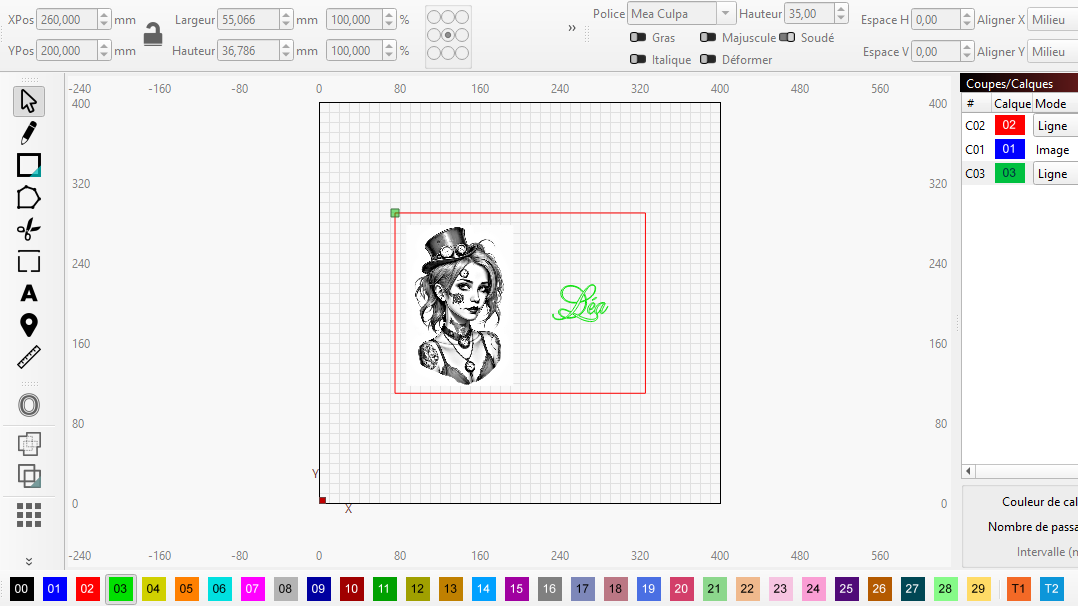Use the Boolean overlap shapes tool
Image resolution: width=1078 pixels, height=606 pixels.
click(29, 476)
